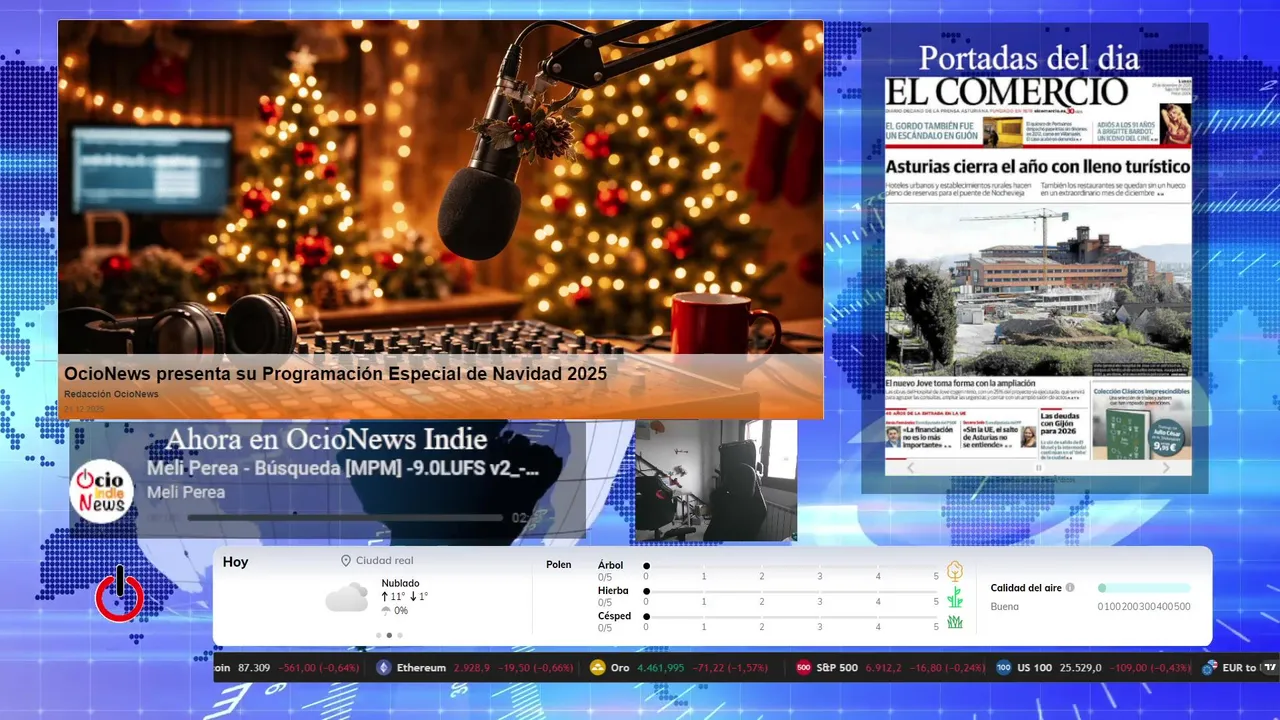This screenshot has height=720, width=1280.
Task: Click the location pin beside Ciudad real
Action: (346, 561)
